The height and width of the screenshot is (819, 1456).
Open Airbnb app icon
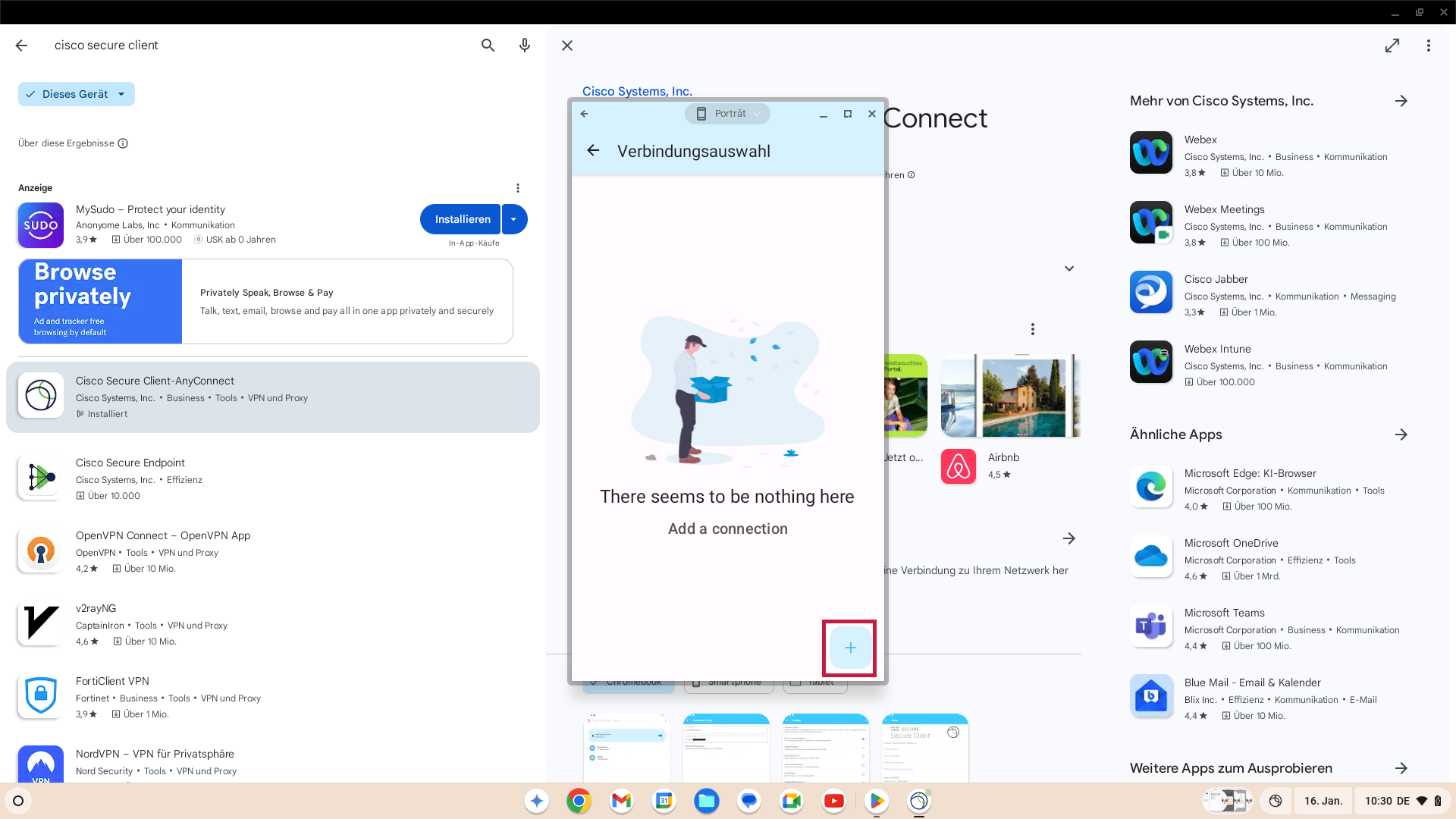click(959, 466)
